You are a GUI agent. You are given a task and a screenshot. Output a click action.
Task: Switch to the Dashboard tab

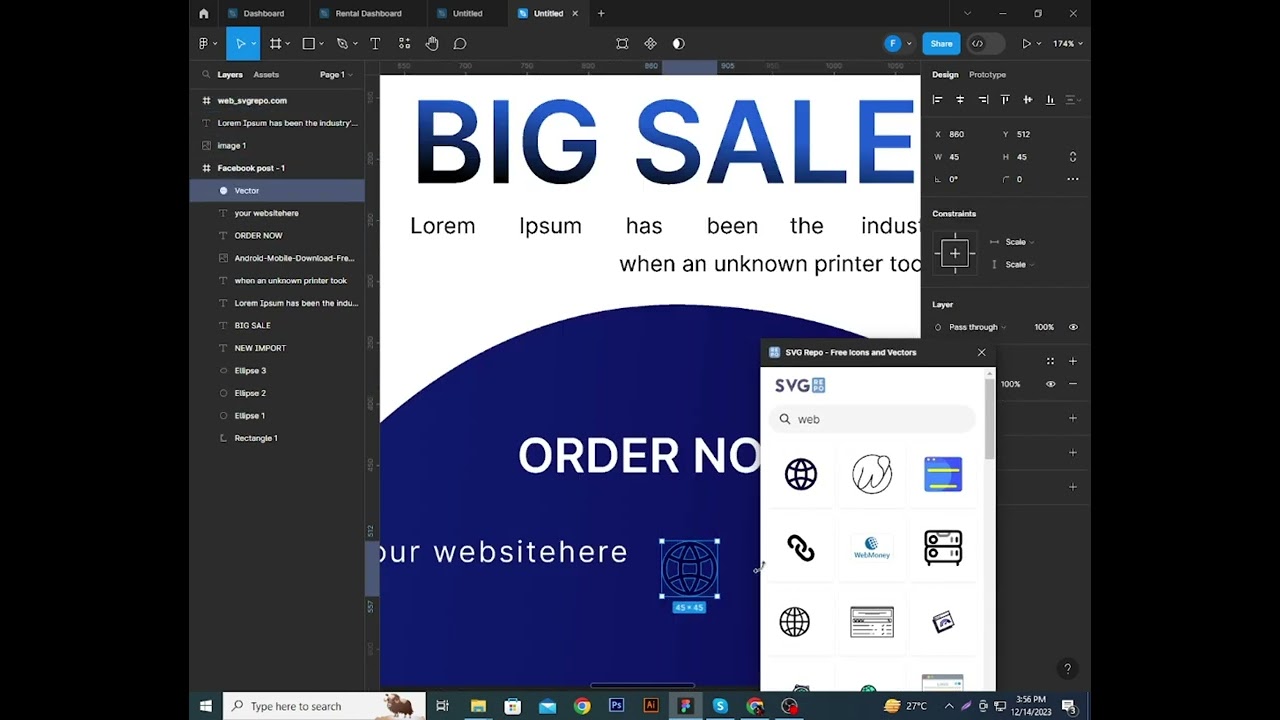click(263, 13)
